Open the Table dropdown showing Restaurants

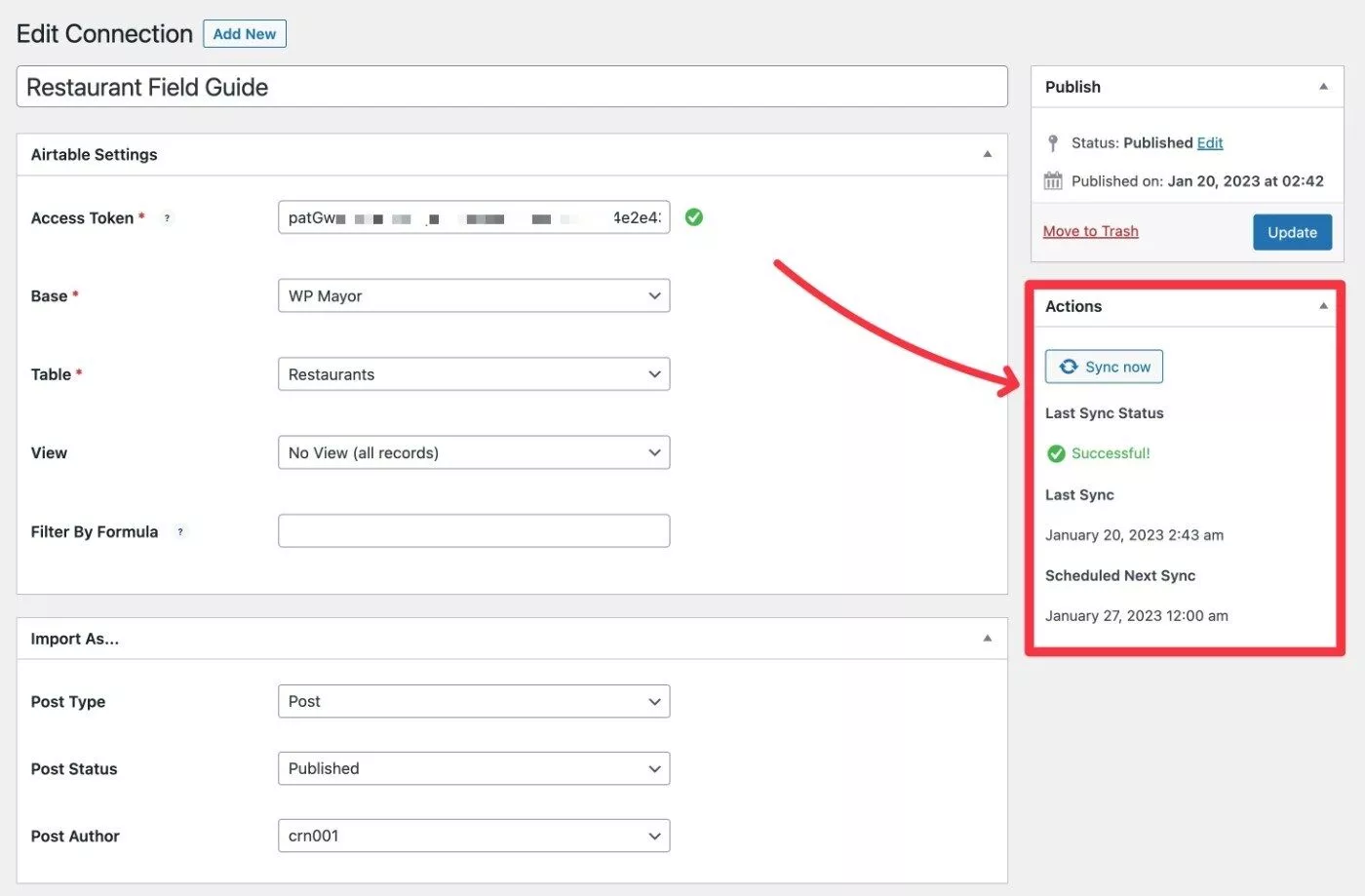(x=474, y=374)
